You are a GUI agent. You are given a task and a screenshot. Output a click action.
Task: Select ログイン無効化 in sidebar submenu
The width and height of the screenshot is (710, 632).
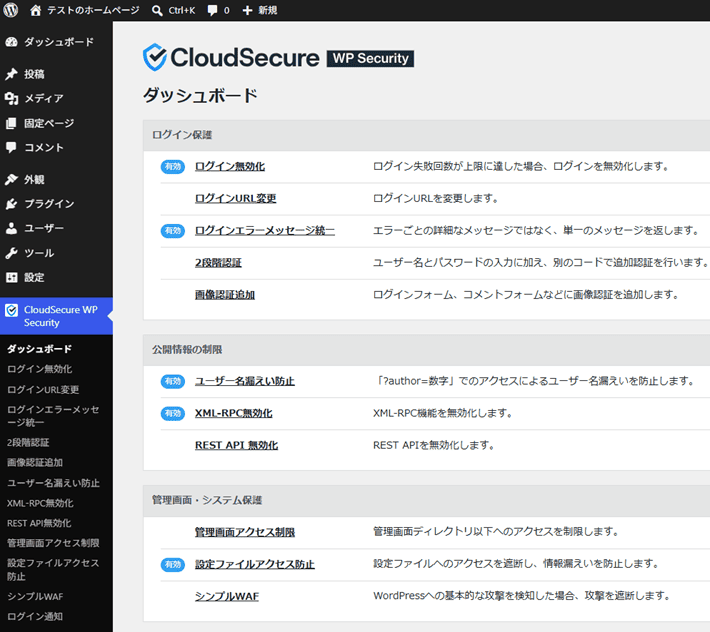point(39,369)
